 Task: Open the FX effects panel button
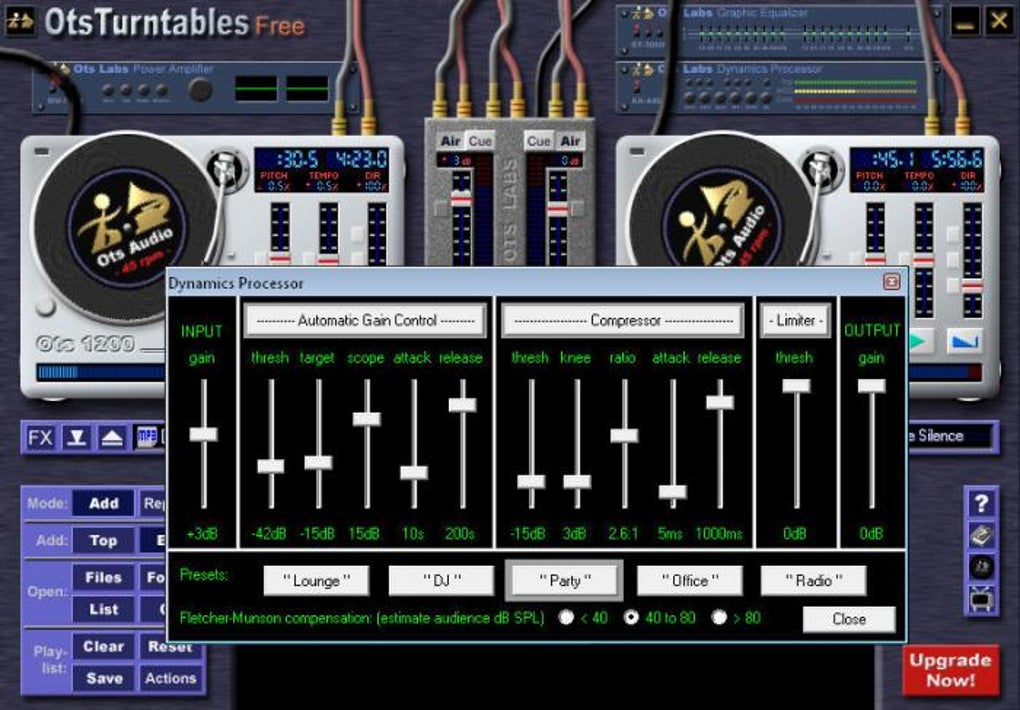coord(40,438)
